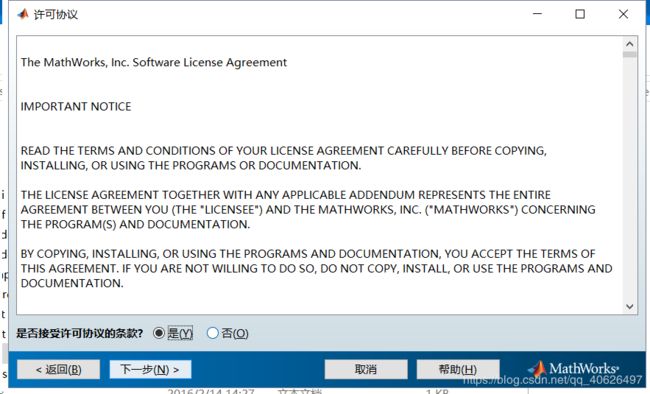This screenshot has height=394, width=650.
Task: Click the scroll up arrow of license text
Action: [x=629, y=44]
